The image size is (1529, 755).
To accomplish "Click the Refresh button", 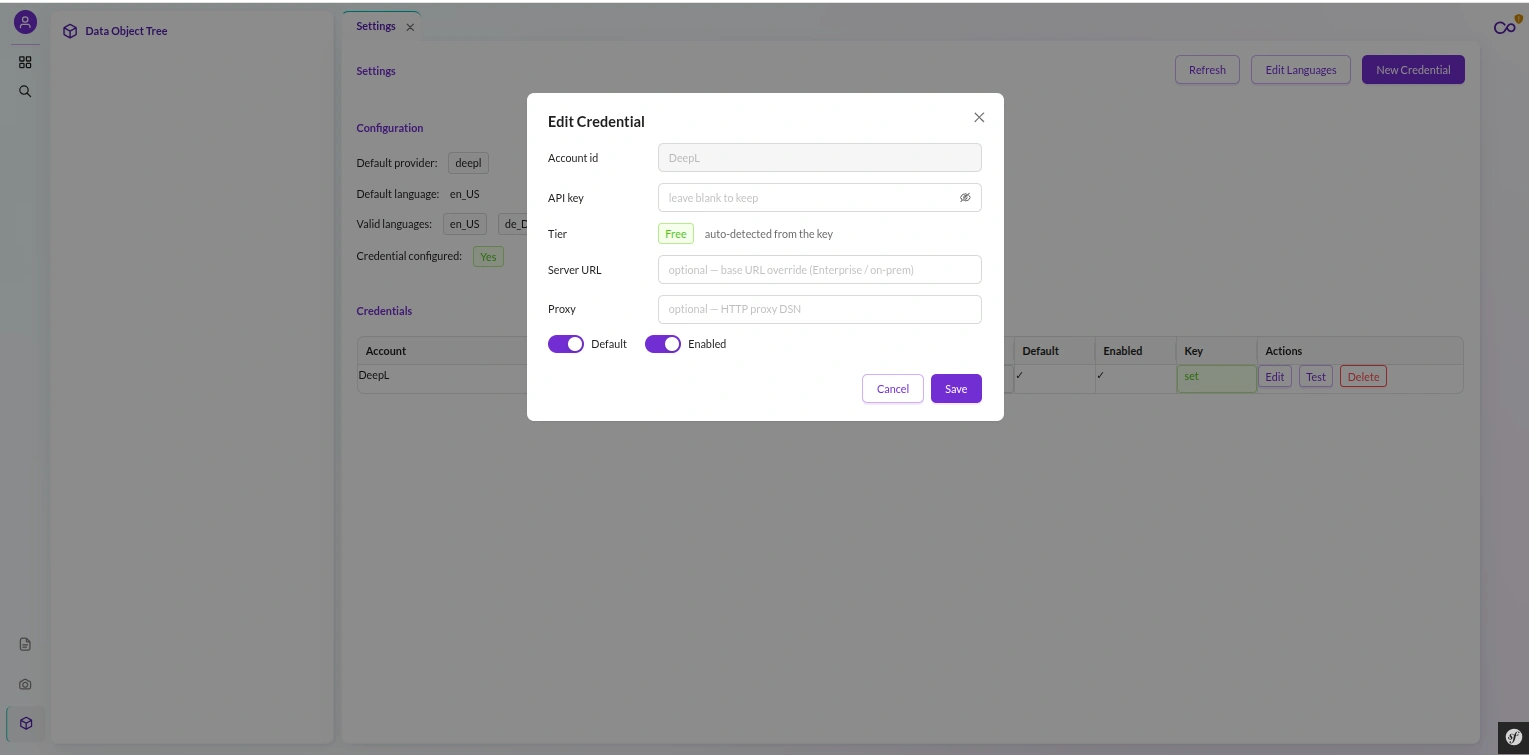I will [1207, 70].
